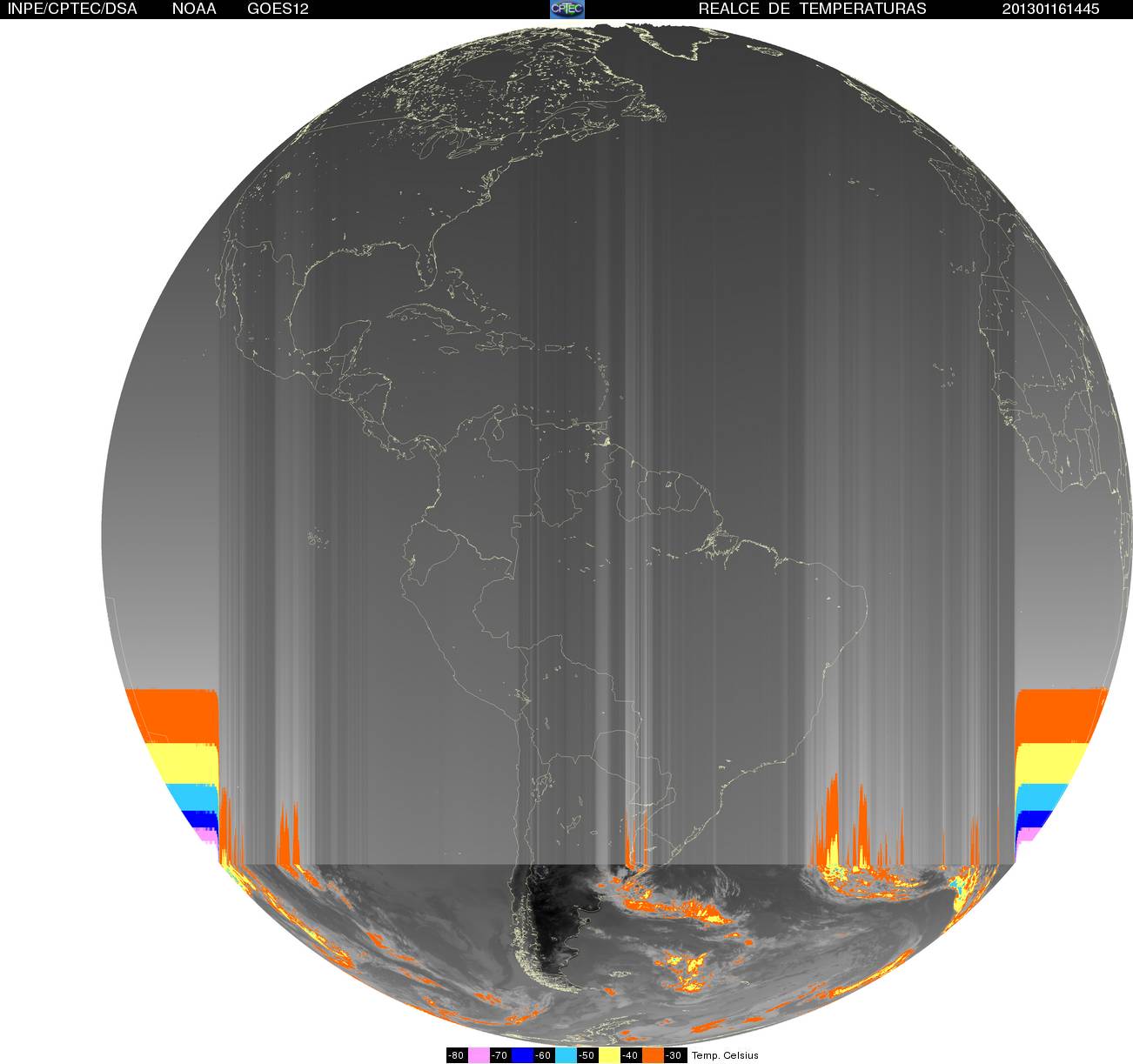Image resolution: width=1133 pixels, height=1064 pixels.
Task: Click the pink legend swatch after -80
Action: (x=479, y=1055)
